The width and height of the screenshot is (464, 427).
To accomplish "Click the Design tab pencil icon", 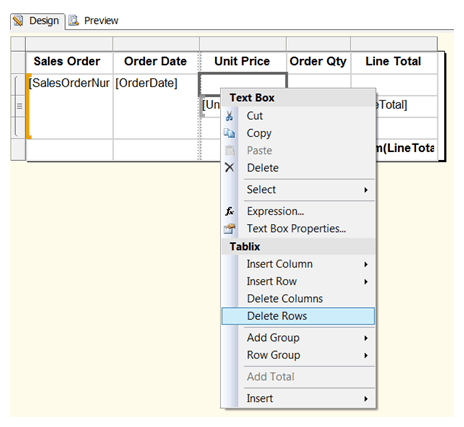I will pyautogui.click(x=18, y=21).
